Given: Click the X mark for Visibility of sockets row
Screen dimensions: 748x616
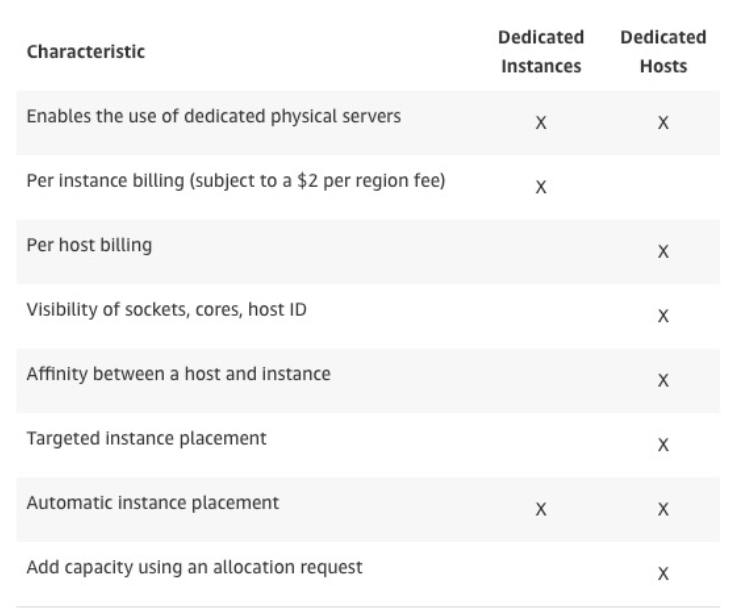Looking at the screenshot, I should pos(663,316).
